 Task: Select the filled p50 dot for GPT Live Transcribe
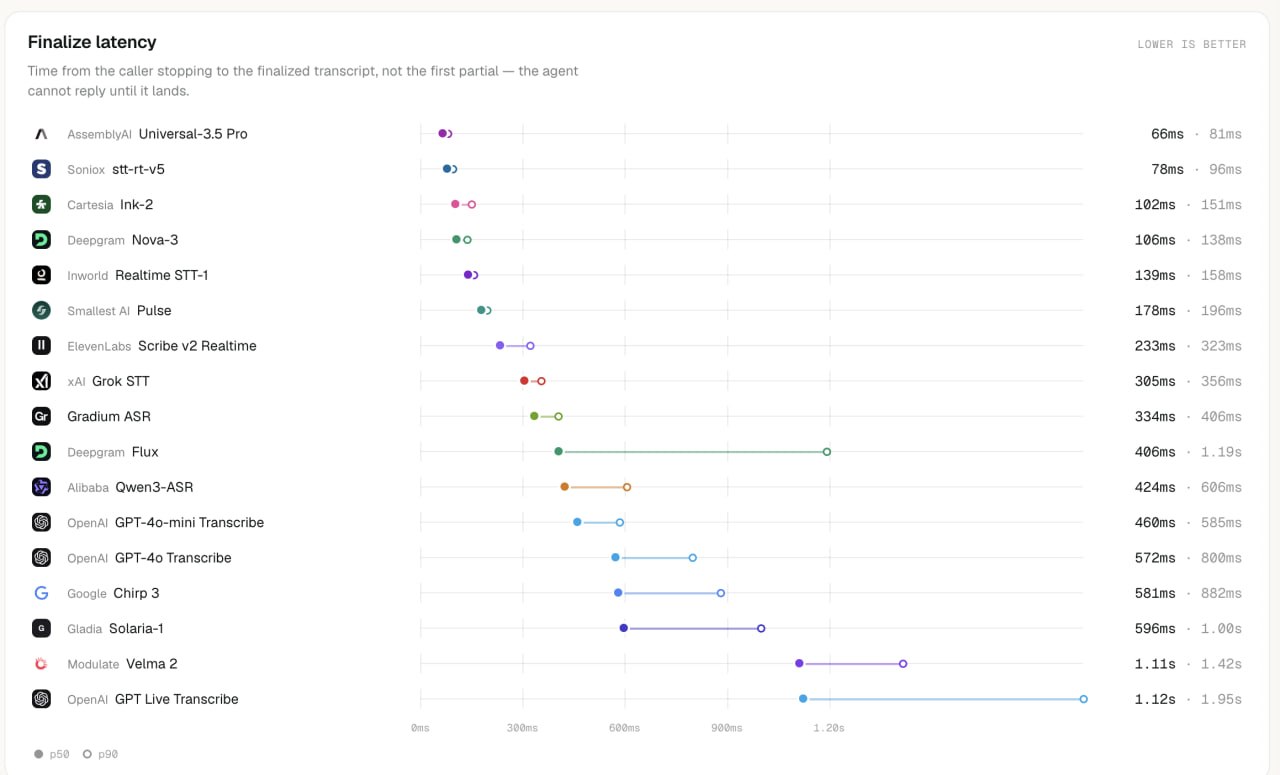tap(803, 699)
